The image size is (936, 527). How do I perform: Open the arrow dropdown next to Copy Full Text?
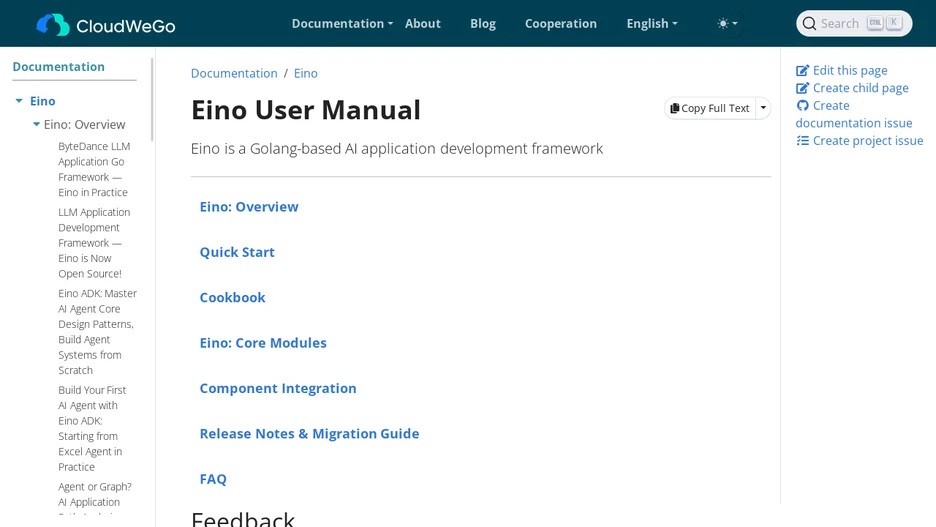point(763,108)
